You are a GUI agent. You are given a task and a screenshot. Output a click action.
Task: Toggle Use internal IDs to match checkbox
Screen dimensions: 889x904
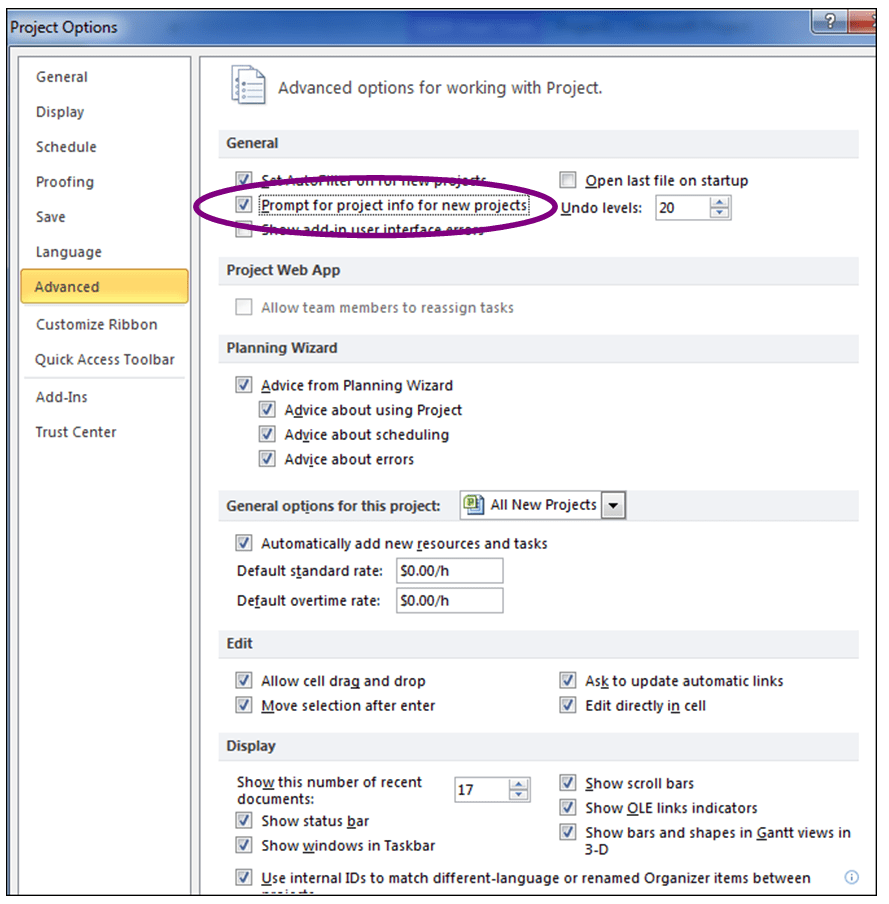[x=244, y=877]
